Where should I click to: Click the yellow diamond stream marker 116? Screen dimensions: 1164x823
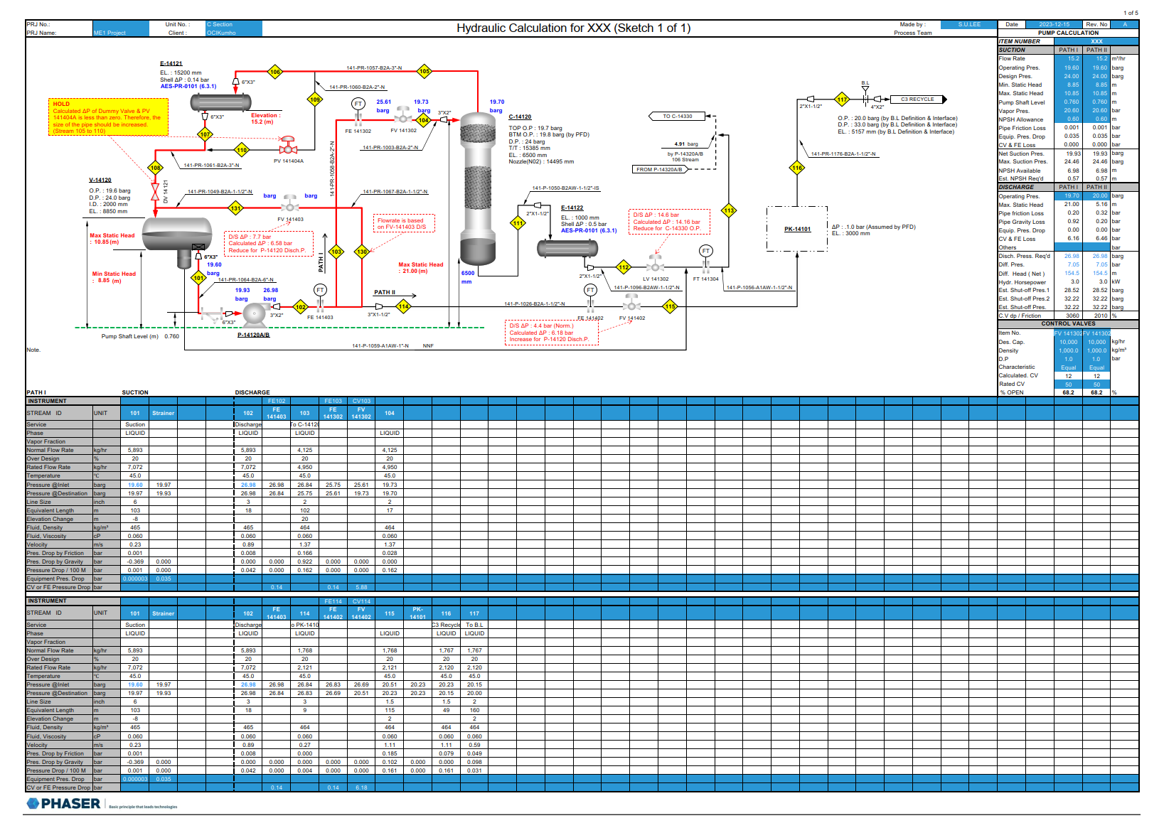pos(797,168)
